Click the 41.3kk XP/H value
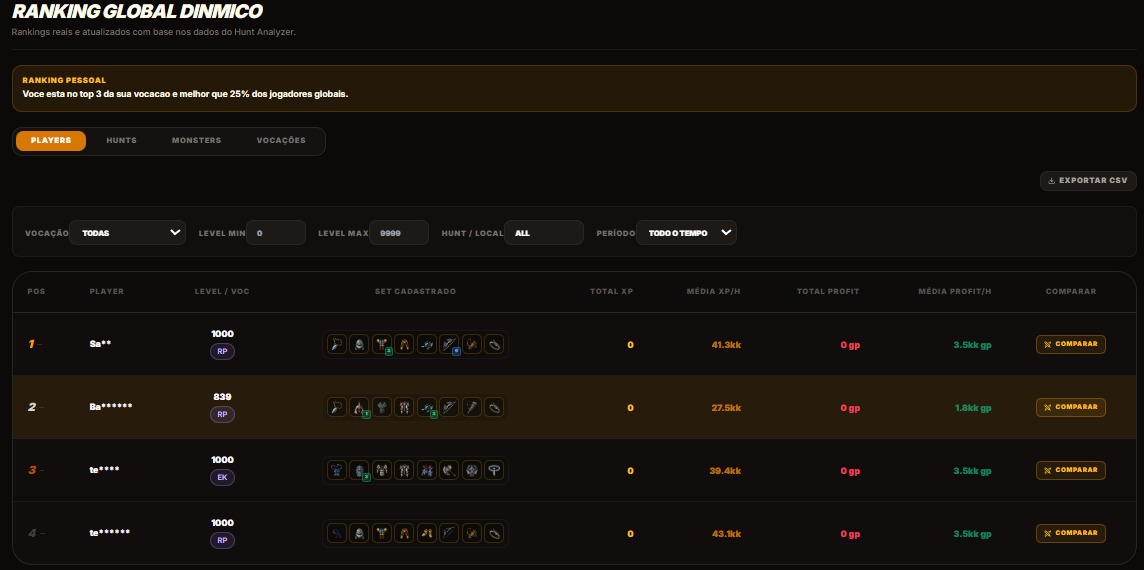This screenshot has width=1144, height=570. 726,345
